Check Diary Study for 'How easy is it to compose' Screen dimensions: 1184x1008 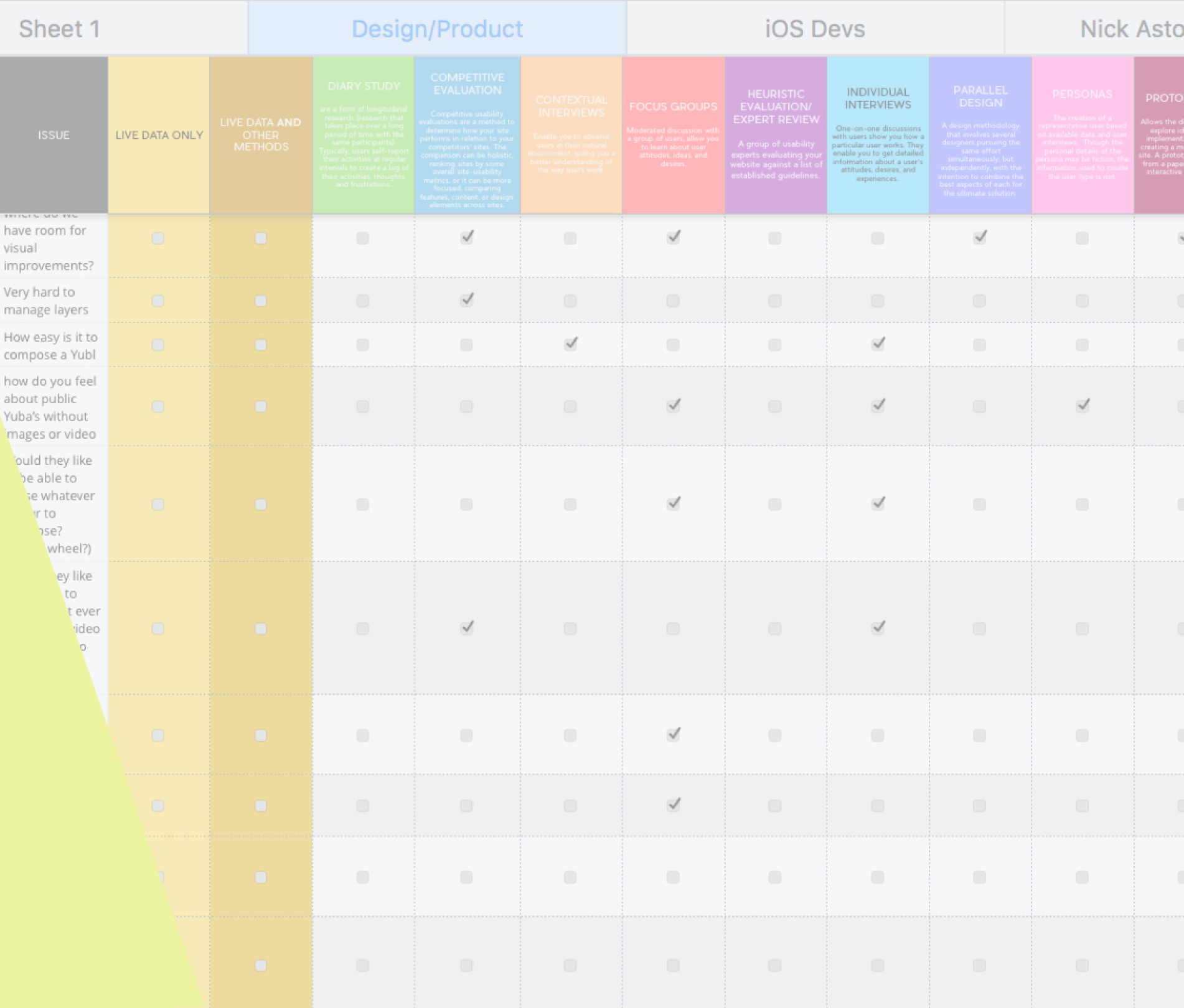(362, 345)
